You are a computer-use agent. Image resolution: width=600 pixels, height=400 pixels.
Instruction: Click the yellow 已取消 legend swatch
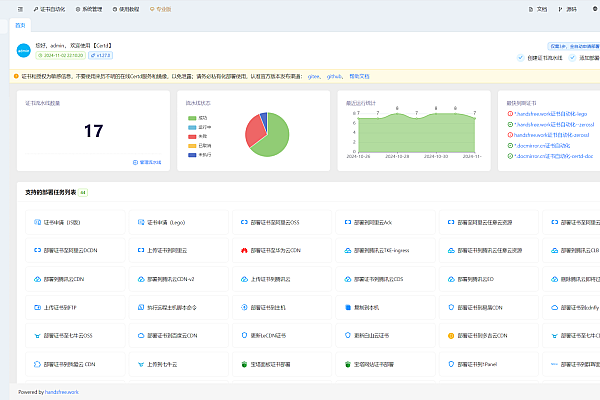pos(192,145)
